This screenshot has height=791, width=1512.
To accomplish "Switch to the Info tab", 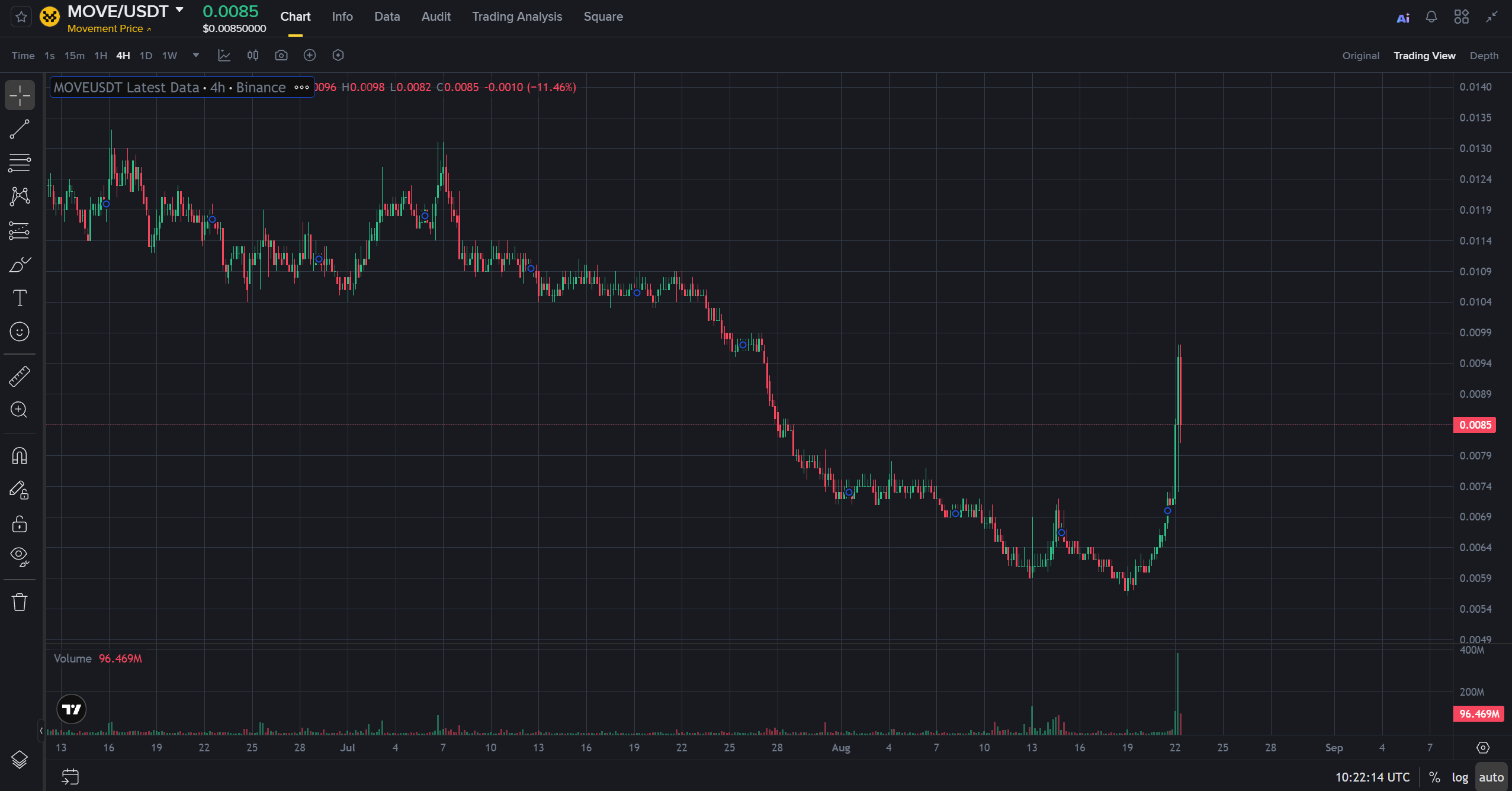I will coord(342,17).
